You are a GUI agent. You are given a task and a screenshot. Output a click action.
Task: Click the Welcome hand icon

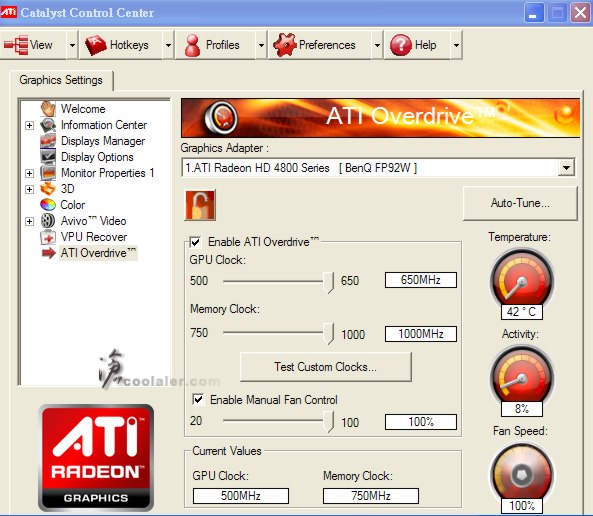pyautogui.click(x=48, y=109)
